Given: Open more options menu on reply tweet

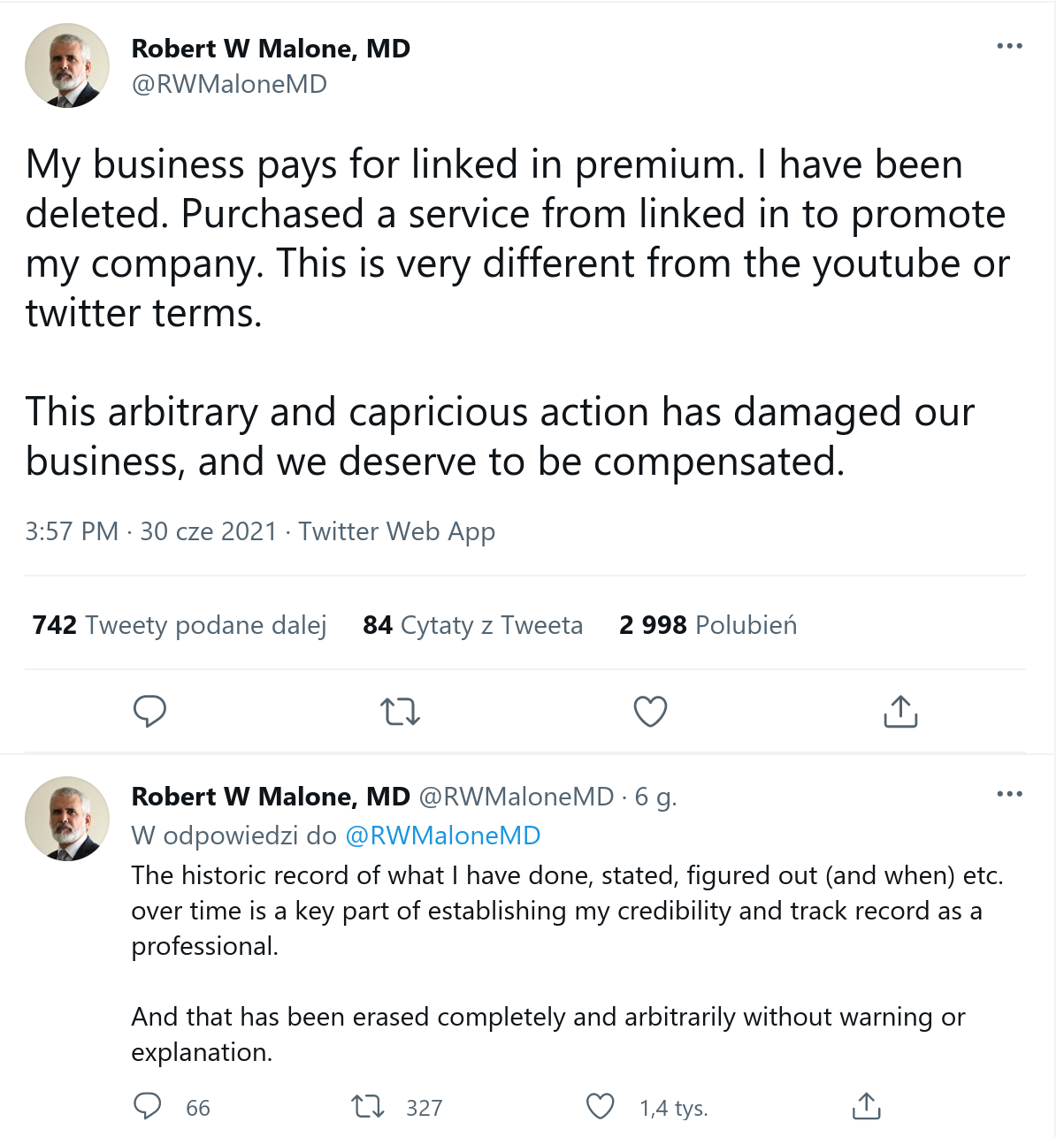Looking at the screenshot, I should point(1009,794).
